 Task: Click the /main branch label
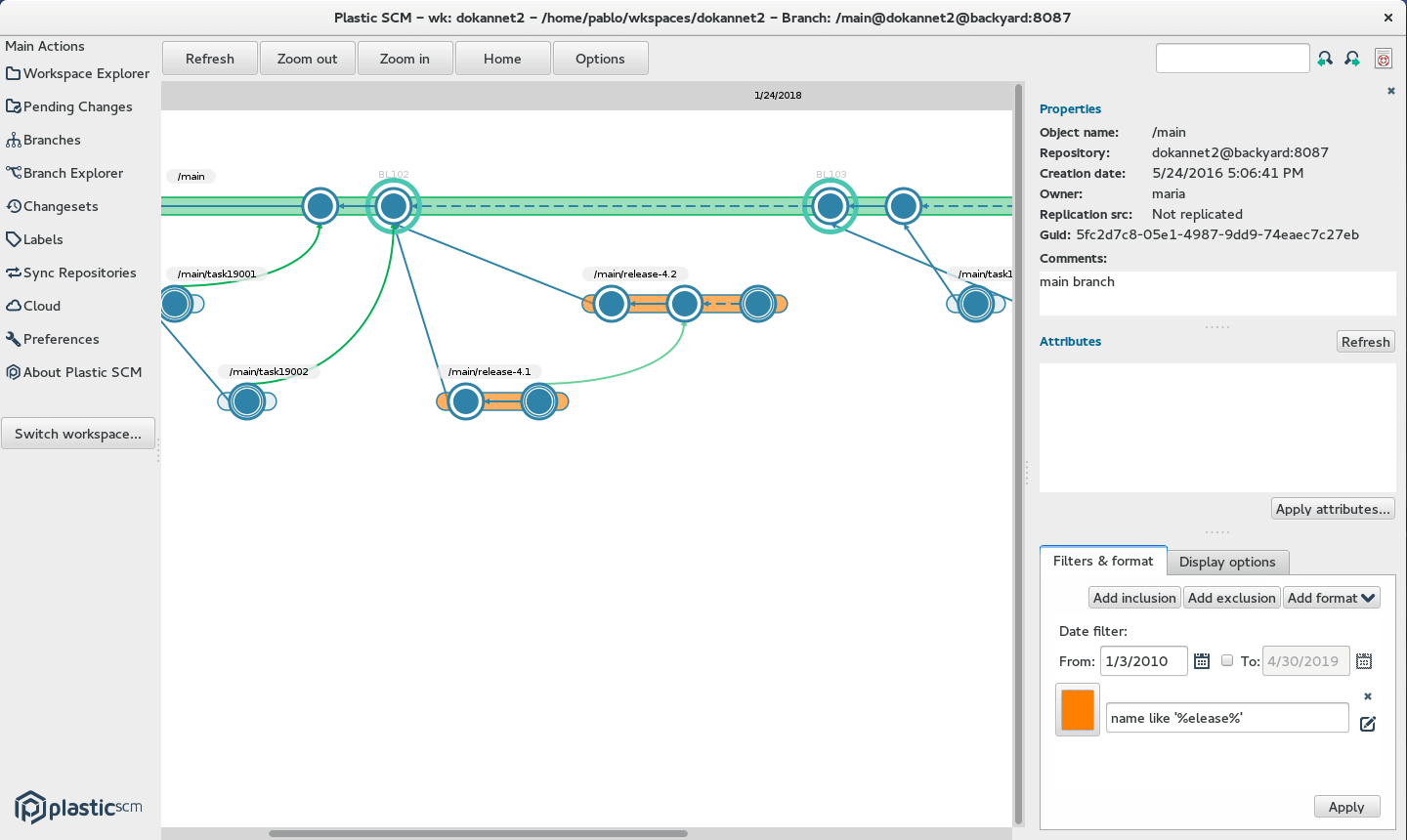click(x=192, y=177)
